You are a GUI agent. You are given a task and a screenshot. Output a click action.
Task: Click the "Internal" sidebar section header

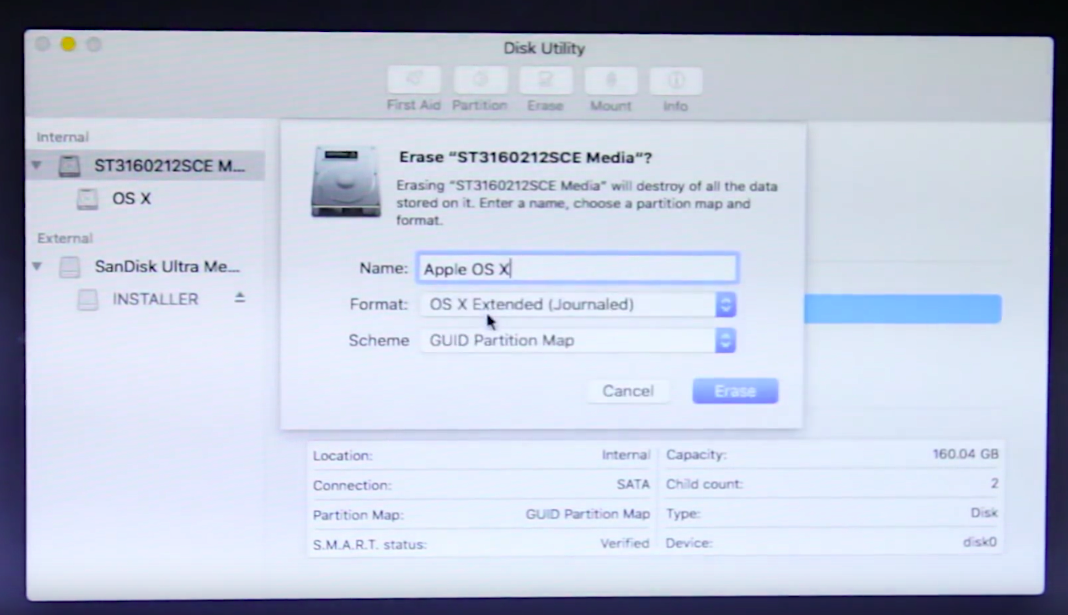[x=63, y=137]
